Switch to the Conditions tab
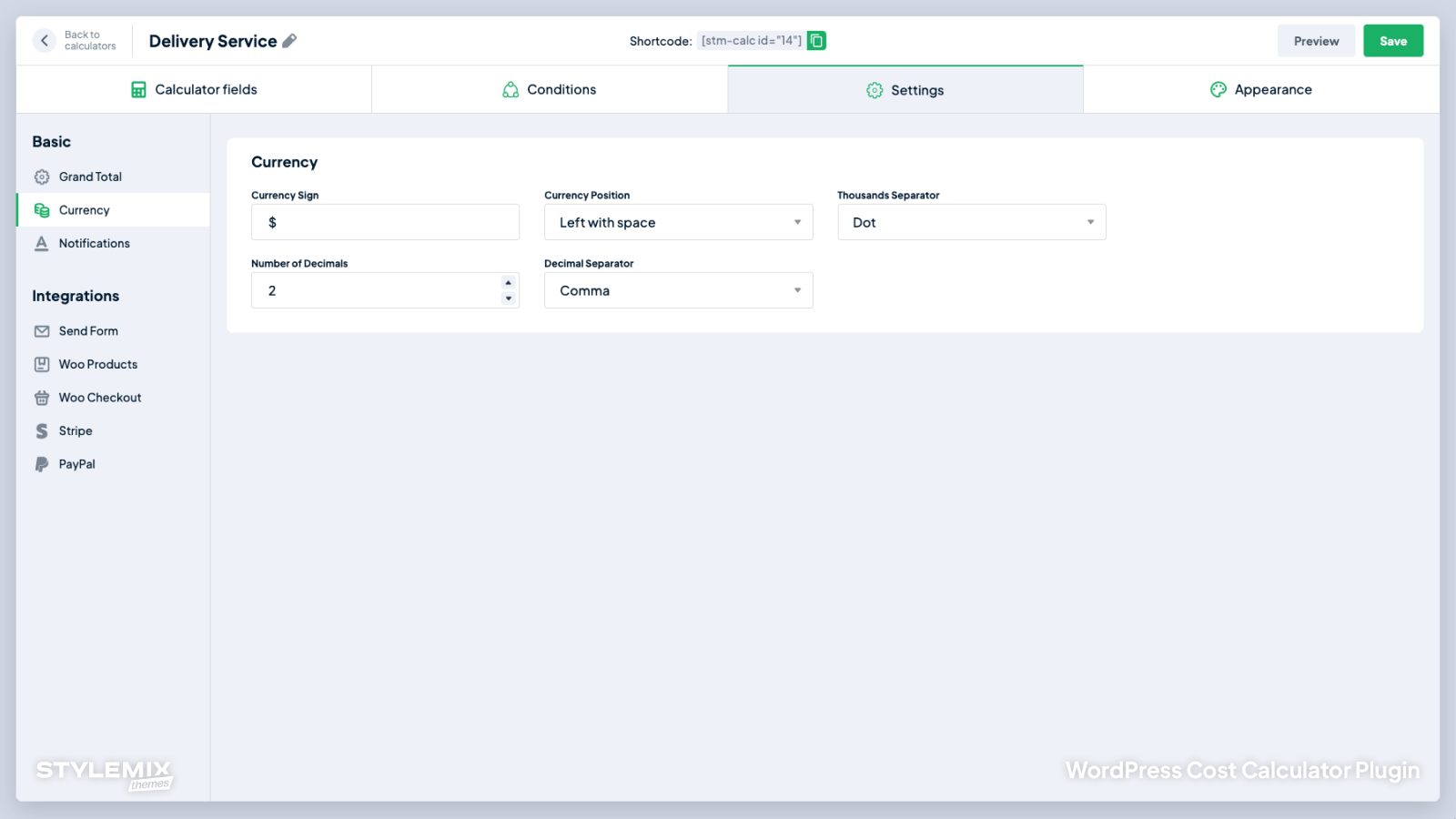Screen dimensions: 1456x819 [x=550, y=89]
